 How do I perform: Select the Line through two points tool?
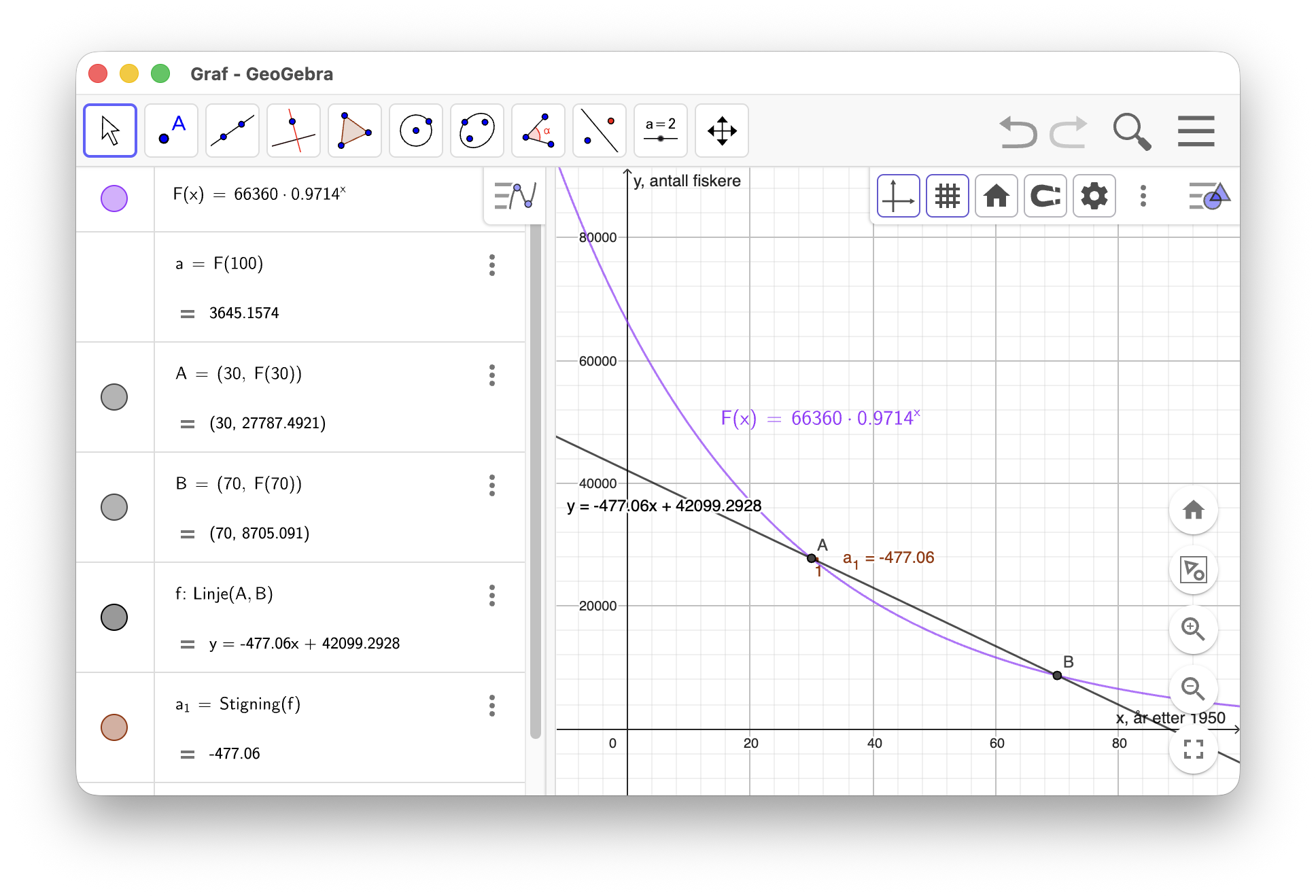(x=232, y=131)
